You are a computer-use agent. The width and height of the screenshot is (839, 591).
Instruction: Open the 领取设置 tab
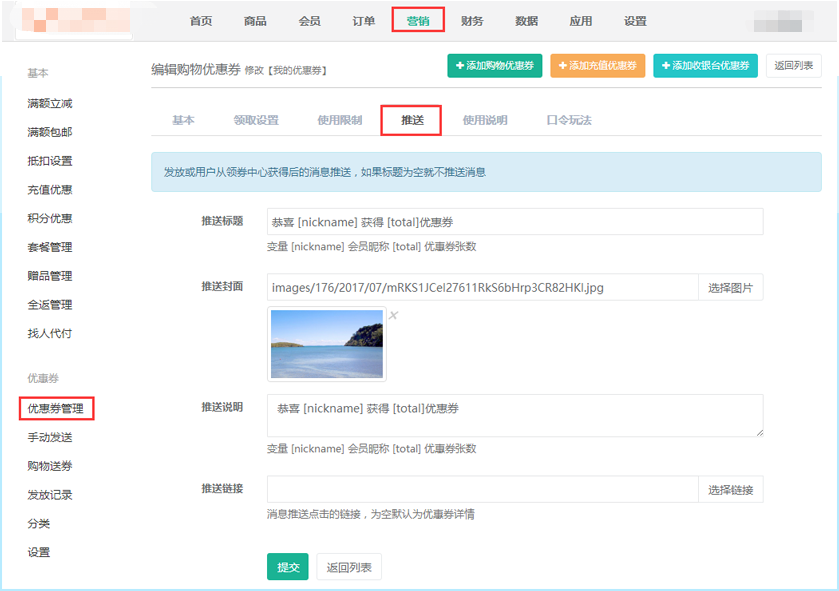point(256,120)
